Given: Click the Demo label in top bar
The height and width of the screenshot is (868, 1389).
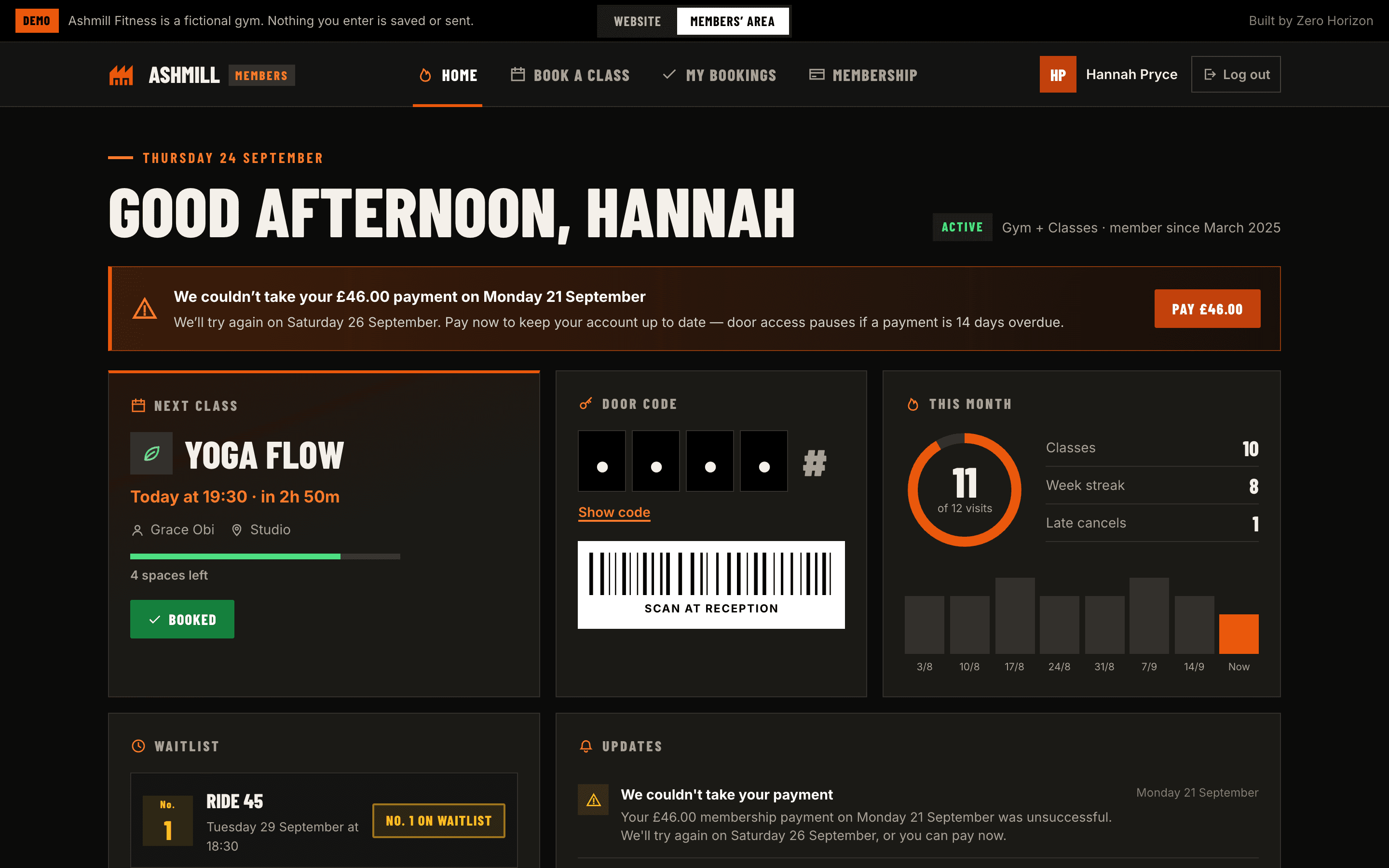Looking at the screenshot, I should pyautogui.click(x=37, y=21).
